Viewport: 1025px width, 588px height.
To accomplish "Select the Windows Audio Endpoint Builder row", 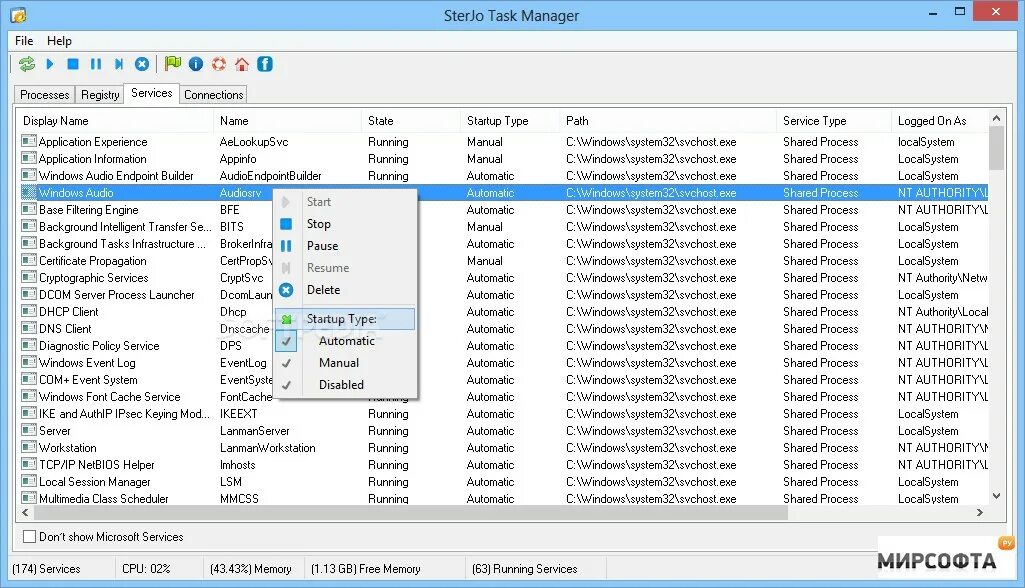I will [x=503, y=176].
